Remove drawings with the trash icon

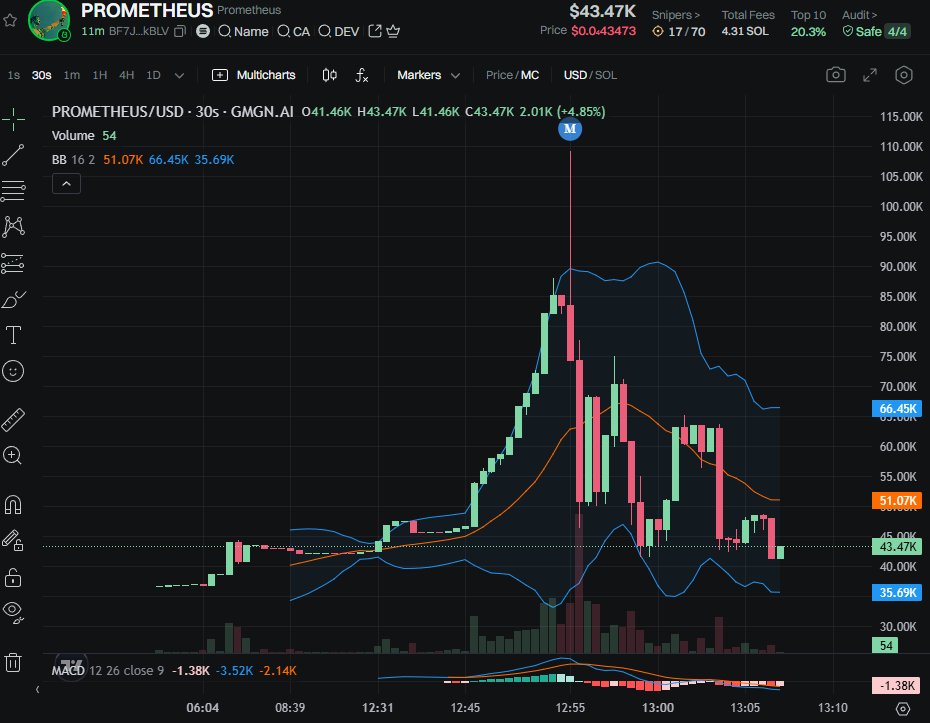pyautogui.click(x=13, y=662)
